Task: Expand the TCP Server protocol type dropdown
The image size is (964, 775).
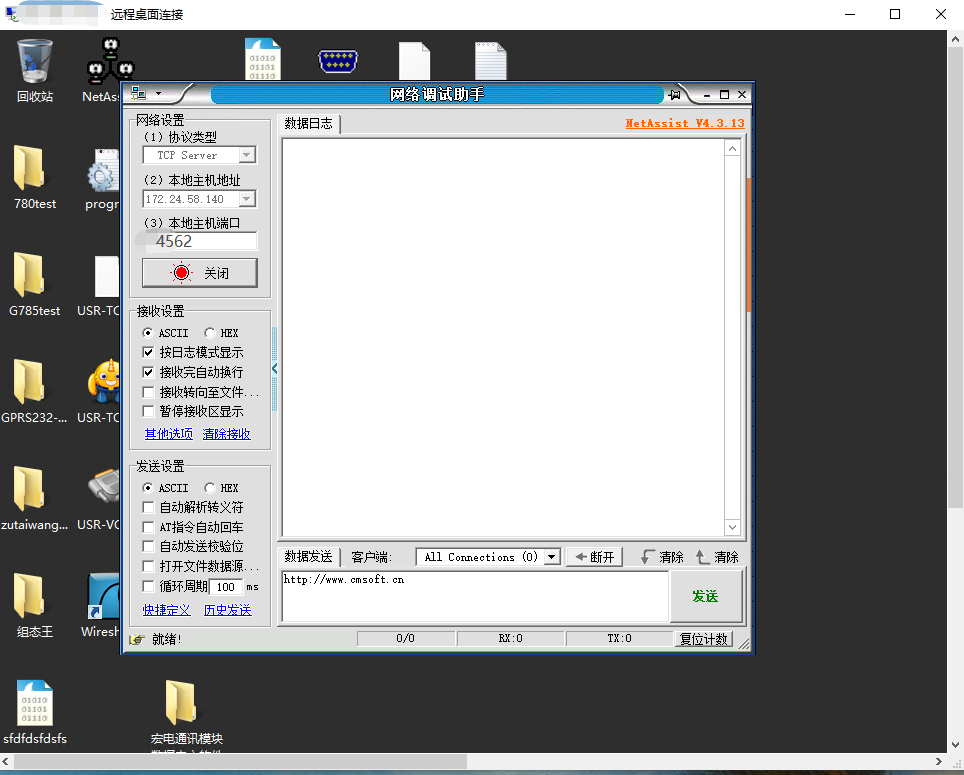Action: coord(247,156)
